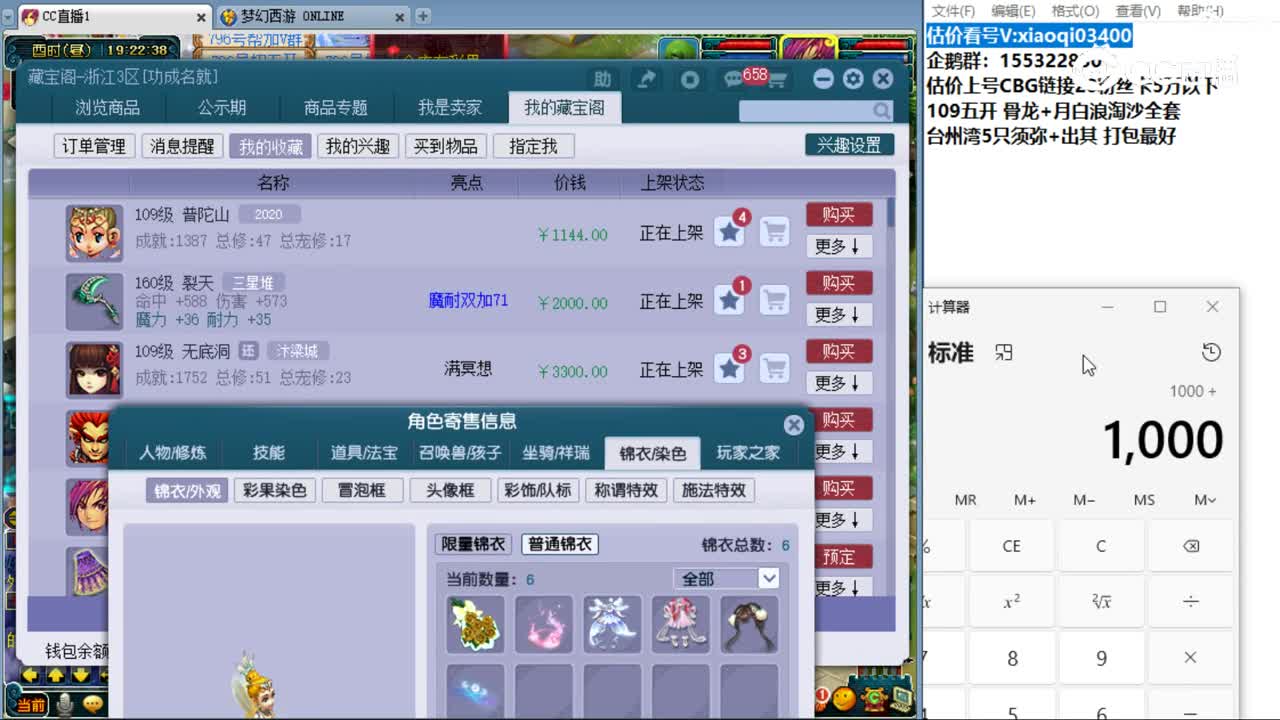
Task: Click calculator 9 key
Action: (x=1101, y=658)
